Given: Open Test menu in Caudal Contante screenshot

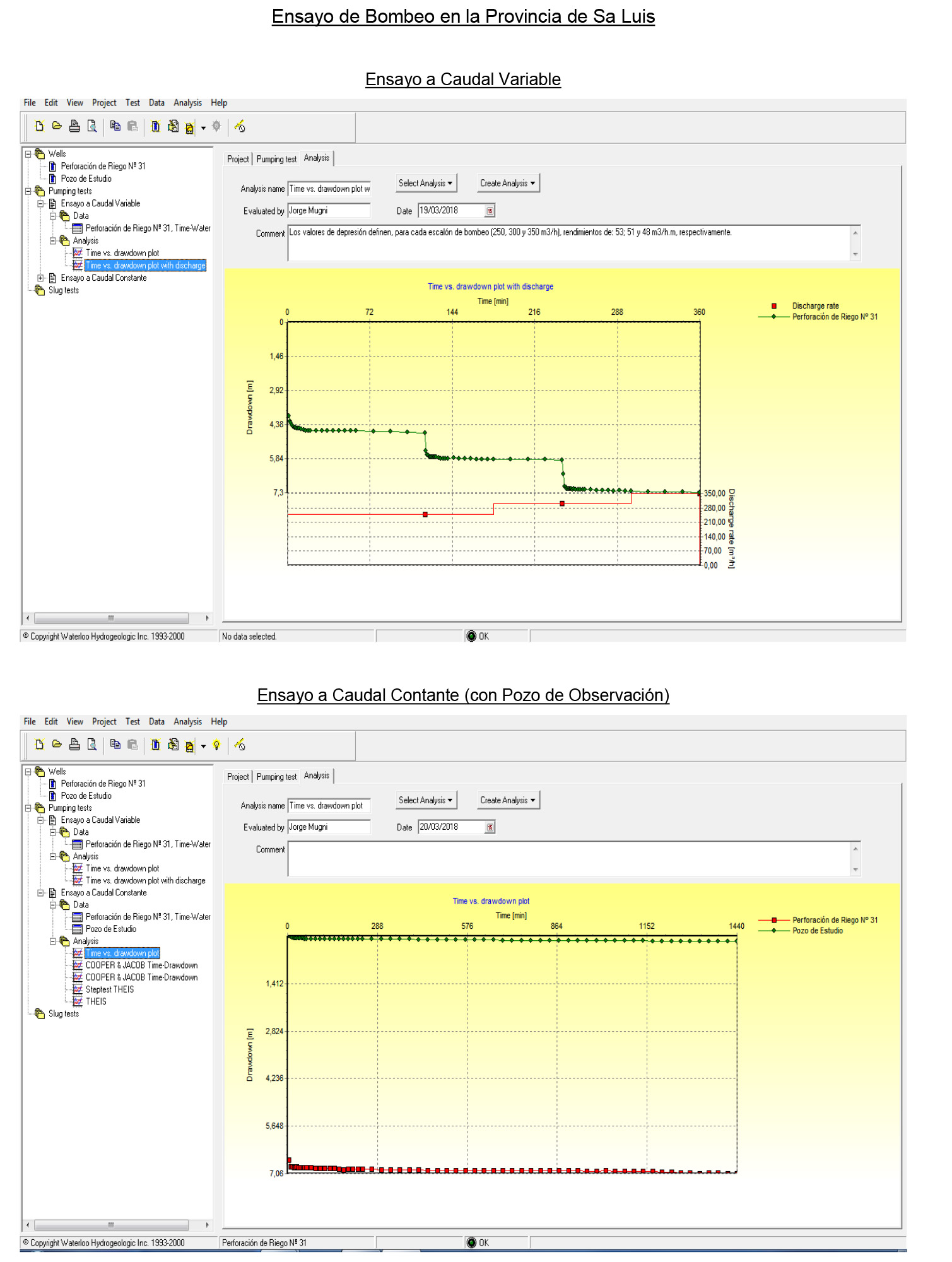Looking at the screenshot, I should click(132, 721).
